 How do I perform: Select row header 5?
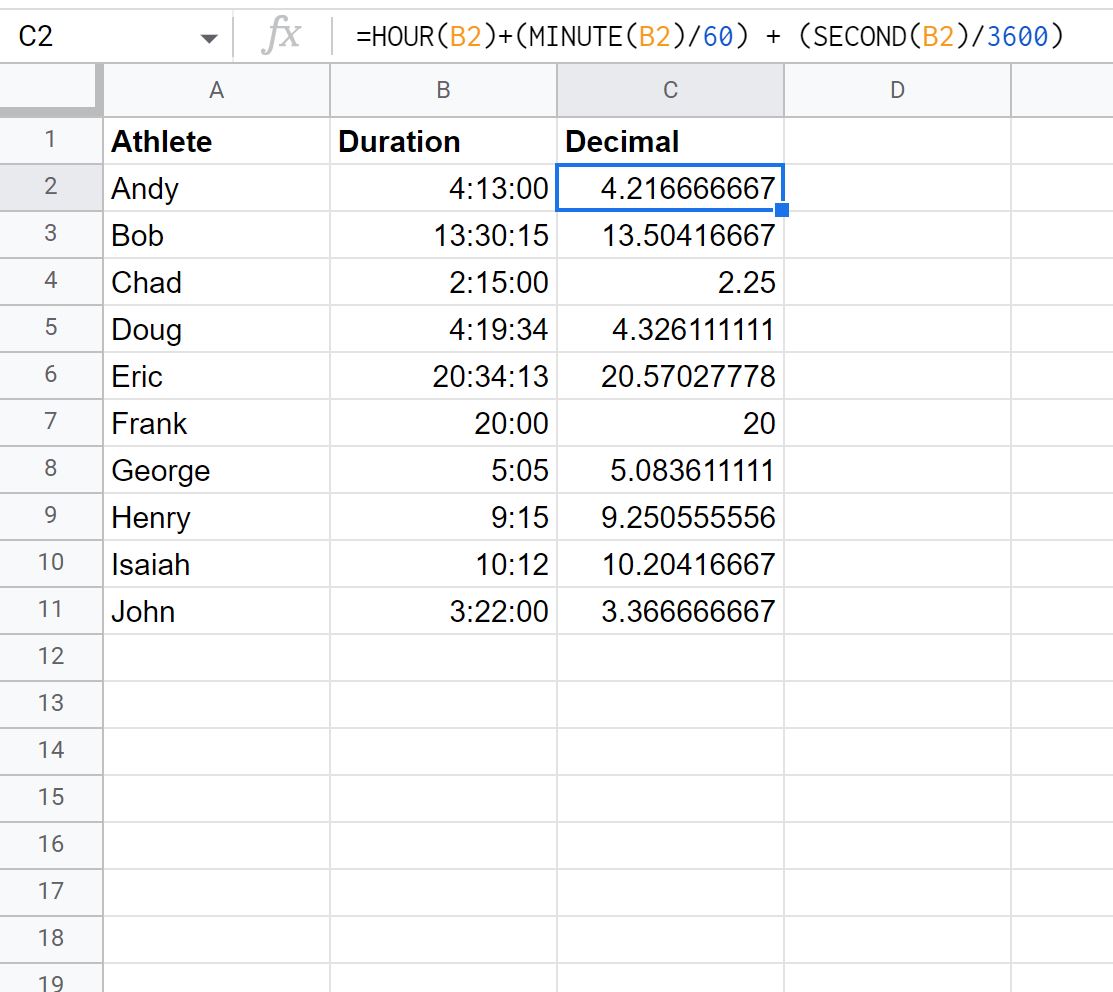click(x=50, y=329)
